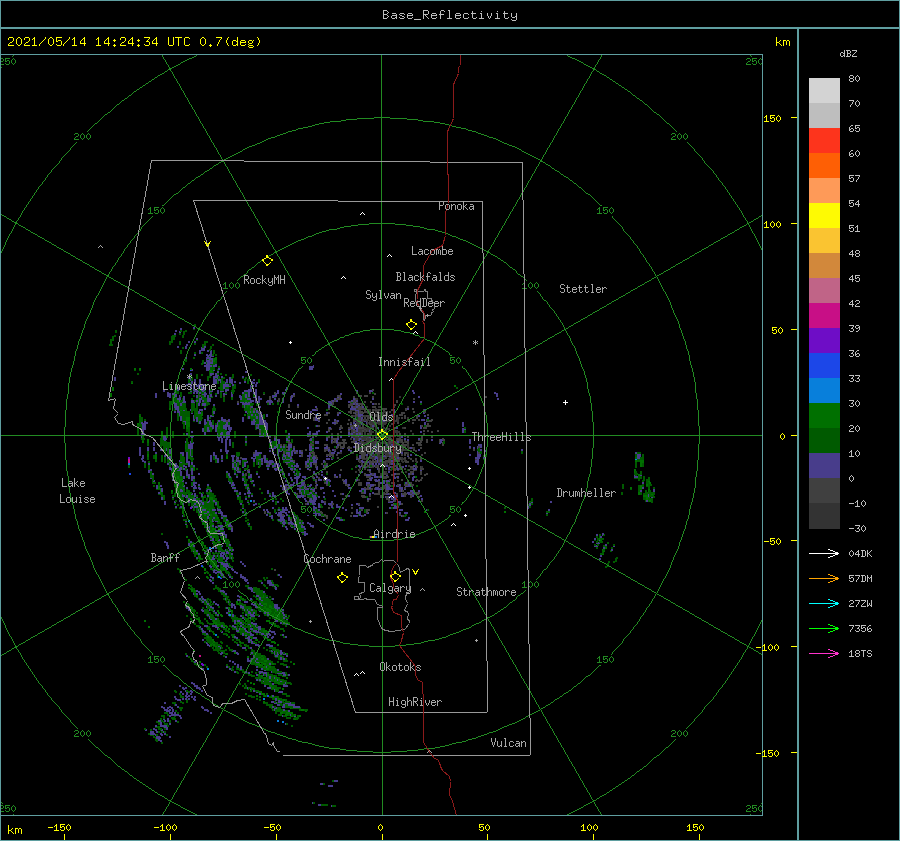Select the Cochrane label
Screen dimensions: 900x841
[x=327, y=559]
